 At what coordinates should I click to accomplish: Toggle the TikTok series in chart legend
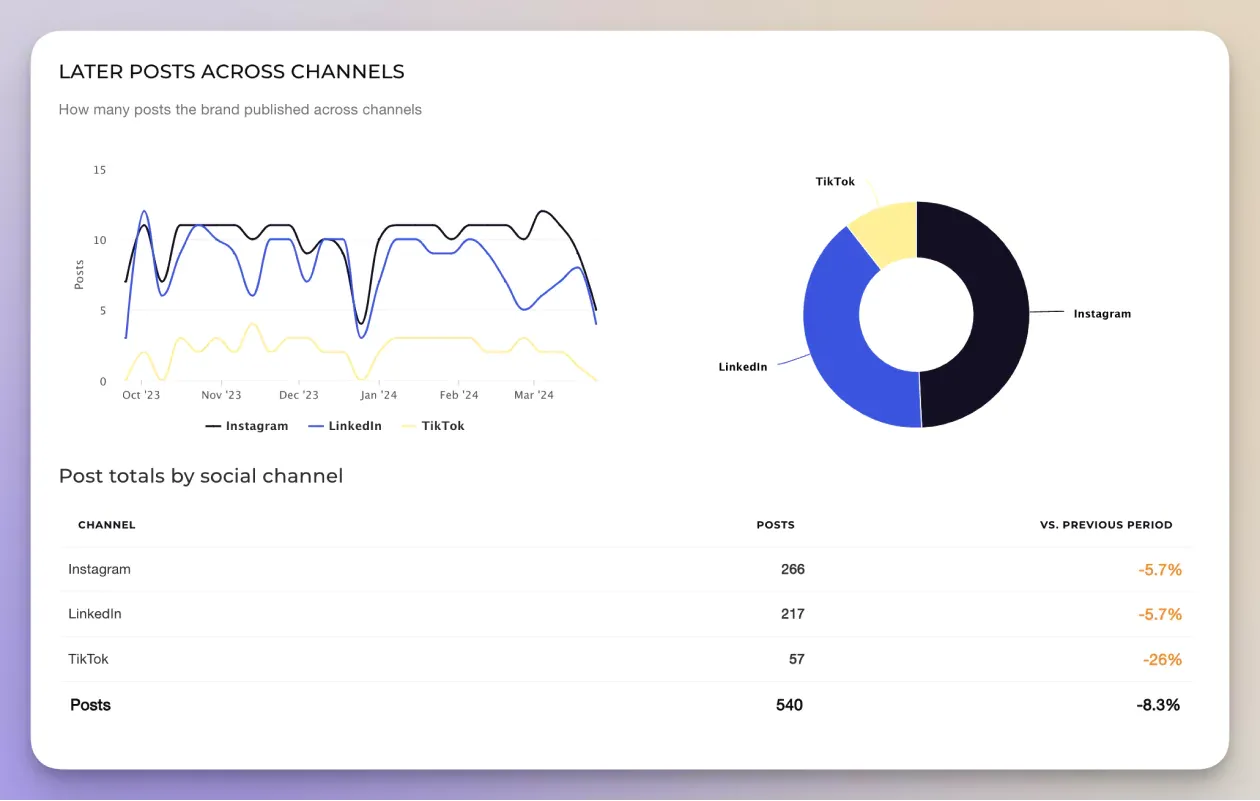tap(432, 426)
